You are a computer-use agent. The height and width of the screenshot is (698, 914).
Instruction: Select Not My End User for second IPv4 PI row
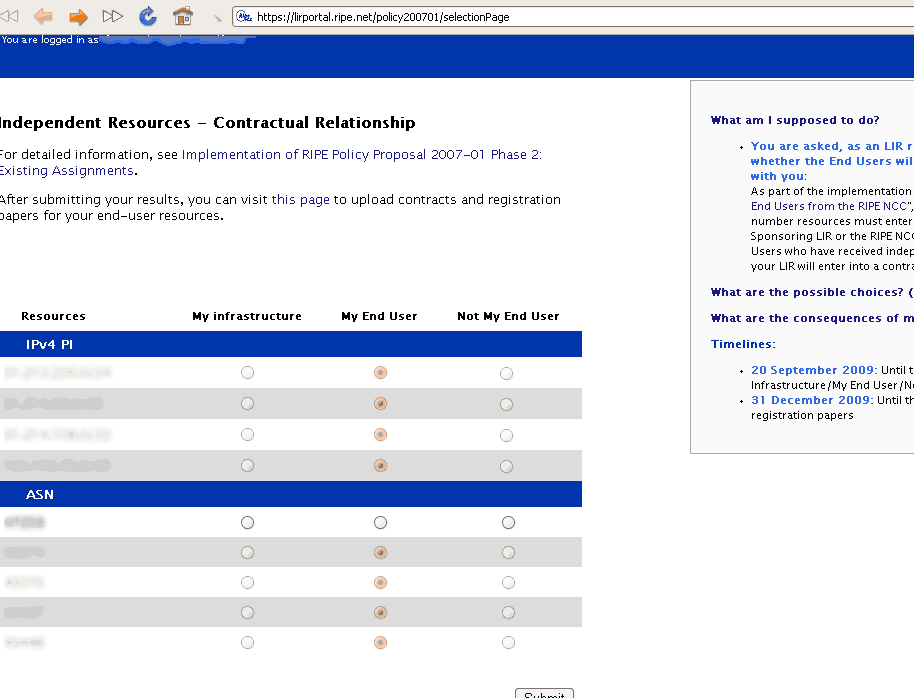[507, 404]
